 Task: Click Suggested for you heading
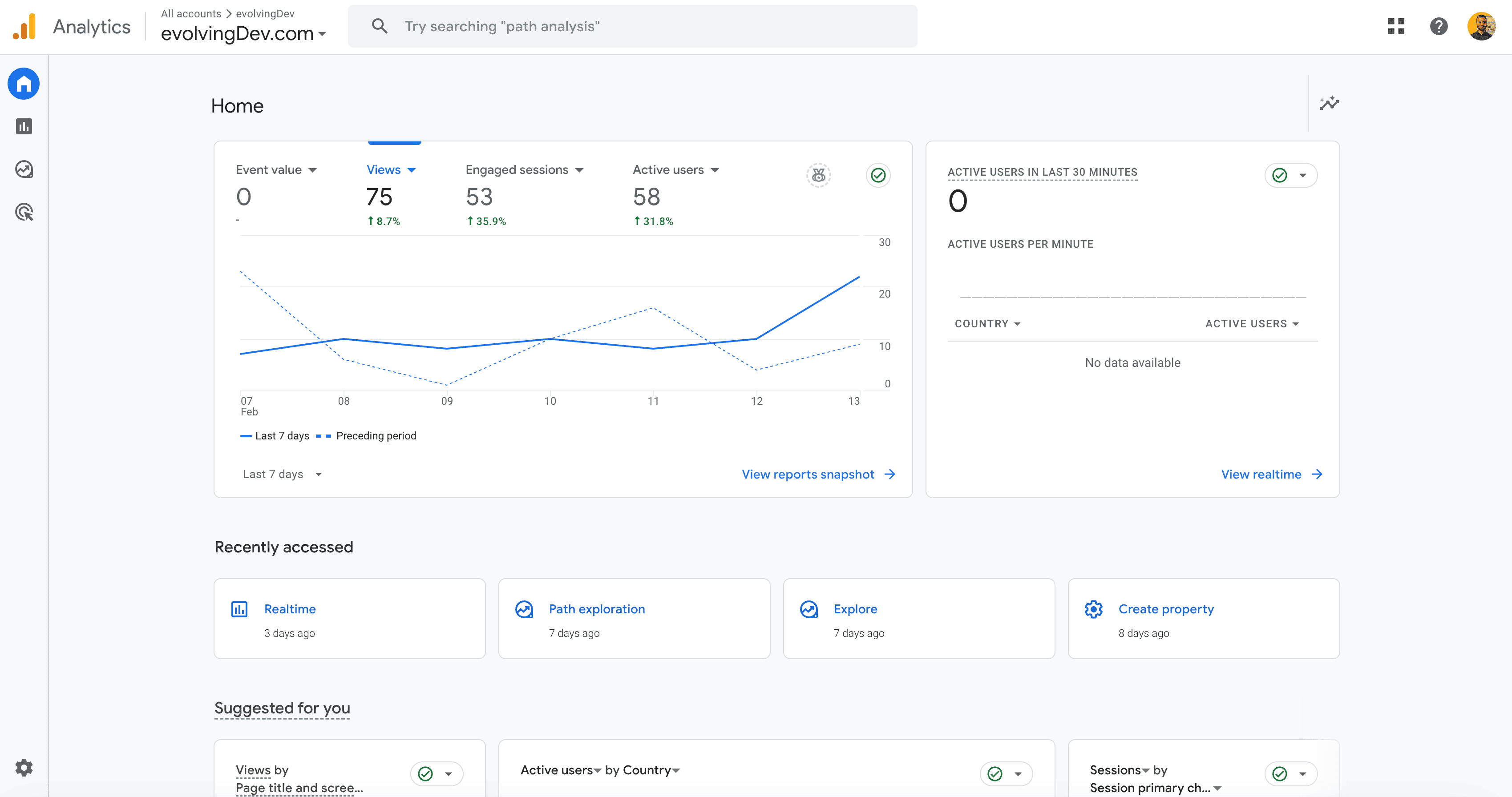click(282, 708)
